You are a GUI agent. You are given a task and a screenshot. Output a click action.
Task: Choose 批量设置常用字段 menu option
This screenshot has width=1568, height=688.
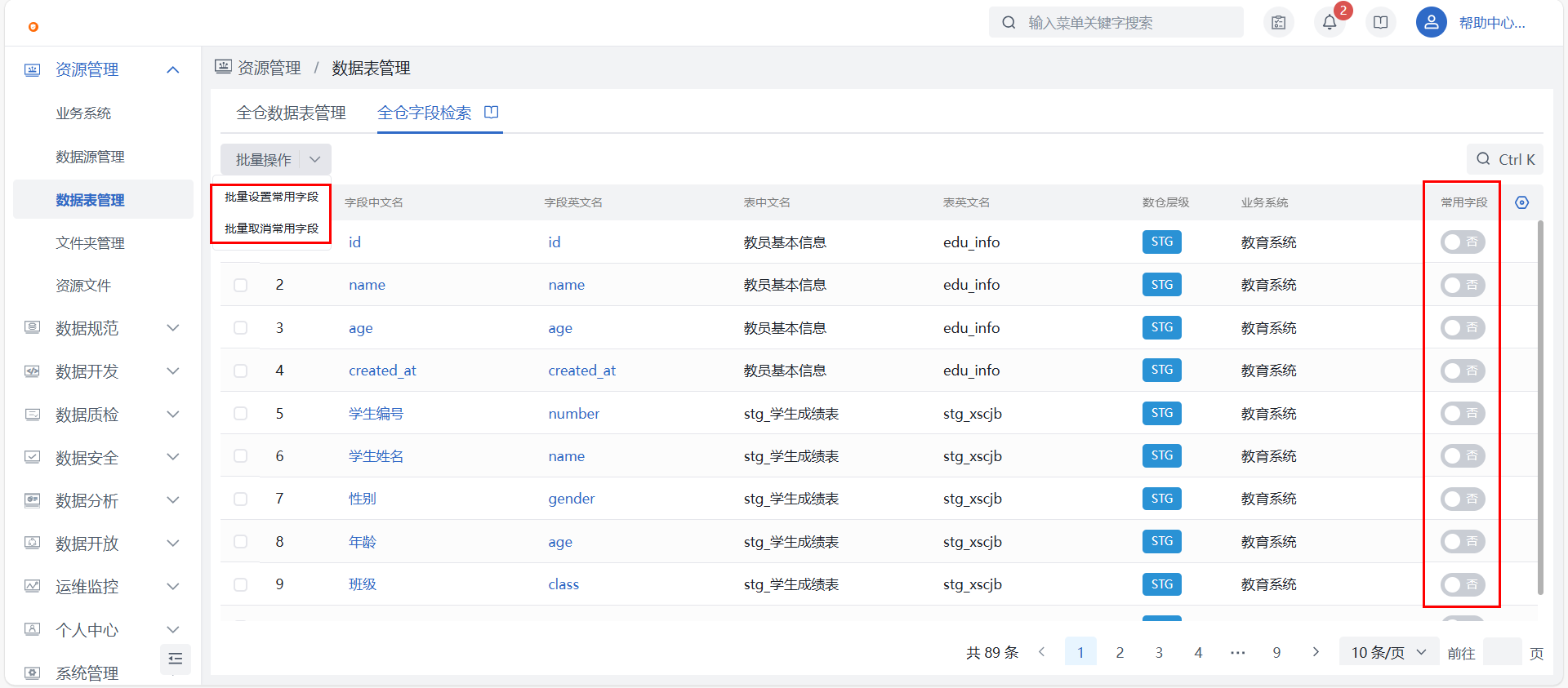[x=271, y=197]
